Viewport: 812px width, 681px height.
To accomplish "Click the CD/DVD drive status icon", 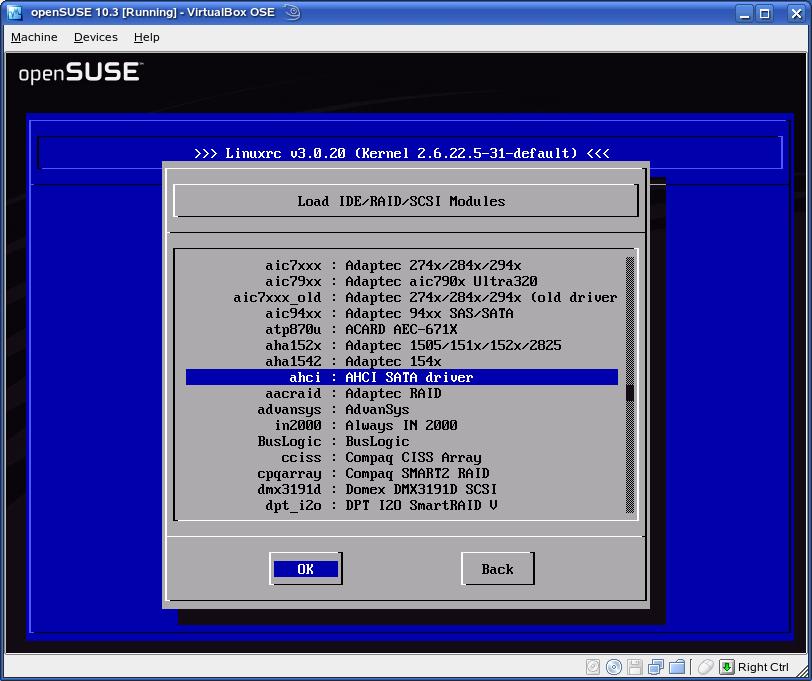I will pos(614,667).
